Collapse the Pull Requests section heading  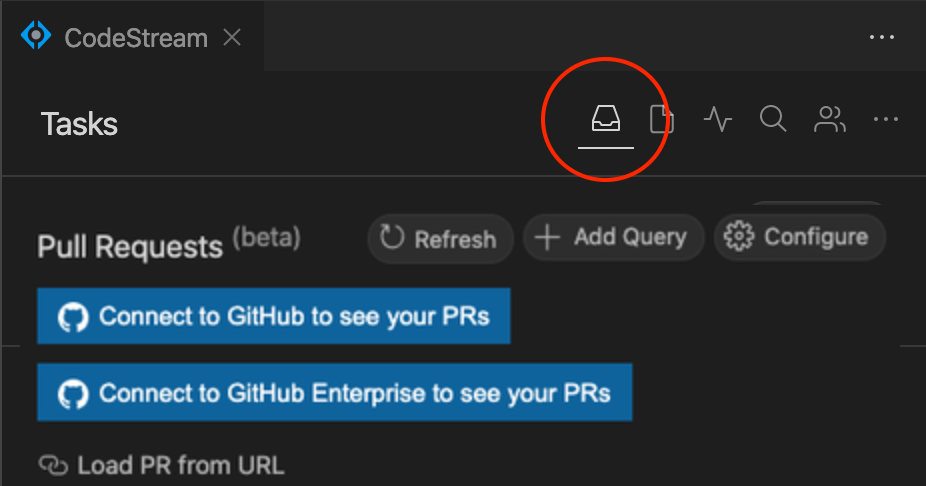coord(129,247)
